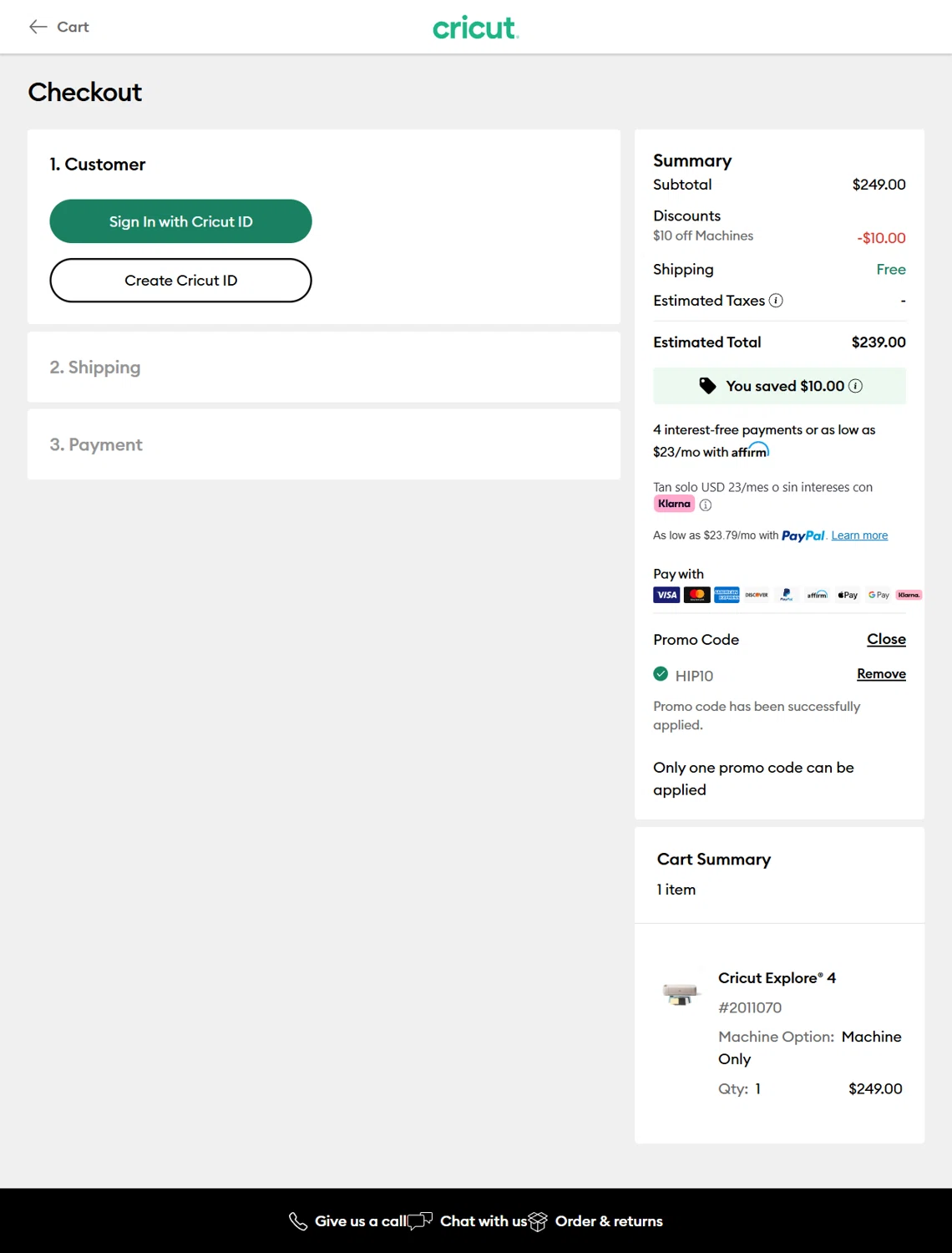Click info icon beside You saved $10.00
The height and width of the screenshot is (1253, 952).
pyautogui.click(x=856, y=386)
